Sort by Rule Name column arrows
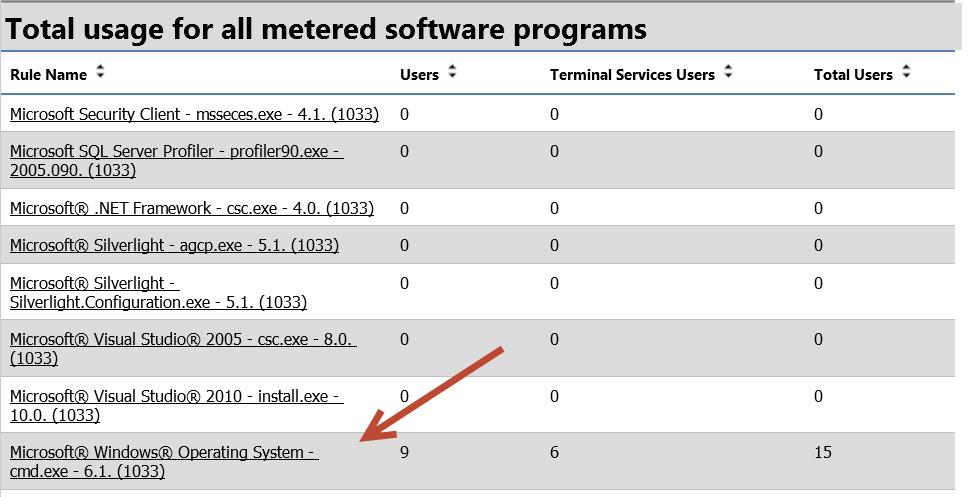This screenshot has height=497, width=980. click(100, 73)
